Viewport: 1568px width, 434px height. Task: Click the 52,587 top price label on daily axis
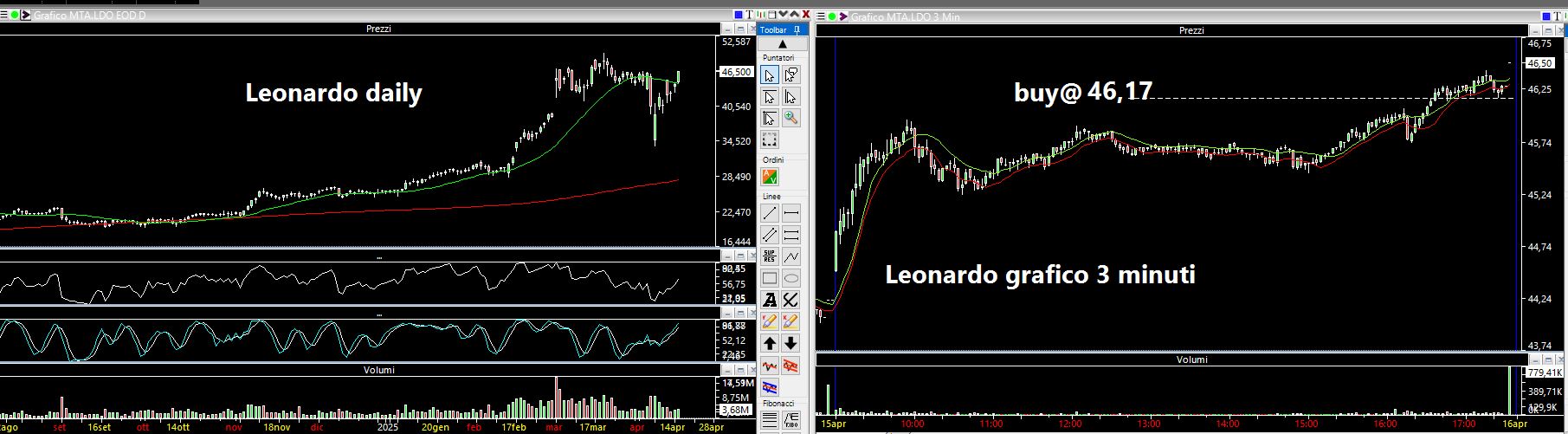[736, 42]
